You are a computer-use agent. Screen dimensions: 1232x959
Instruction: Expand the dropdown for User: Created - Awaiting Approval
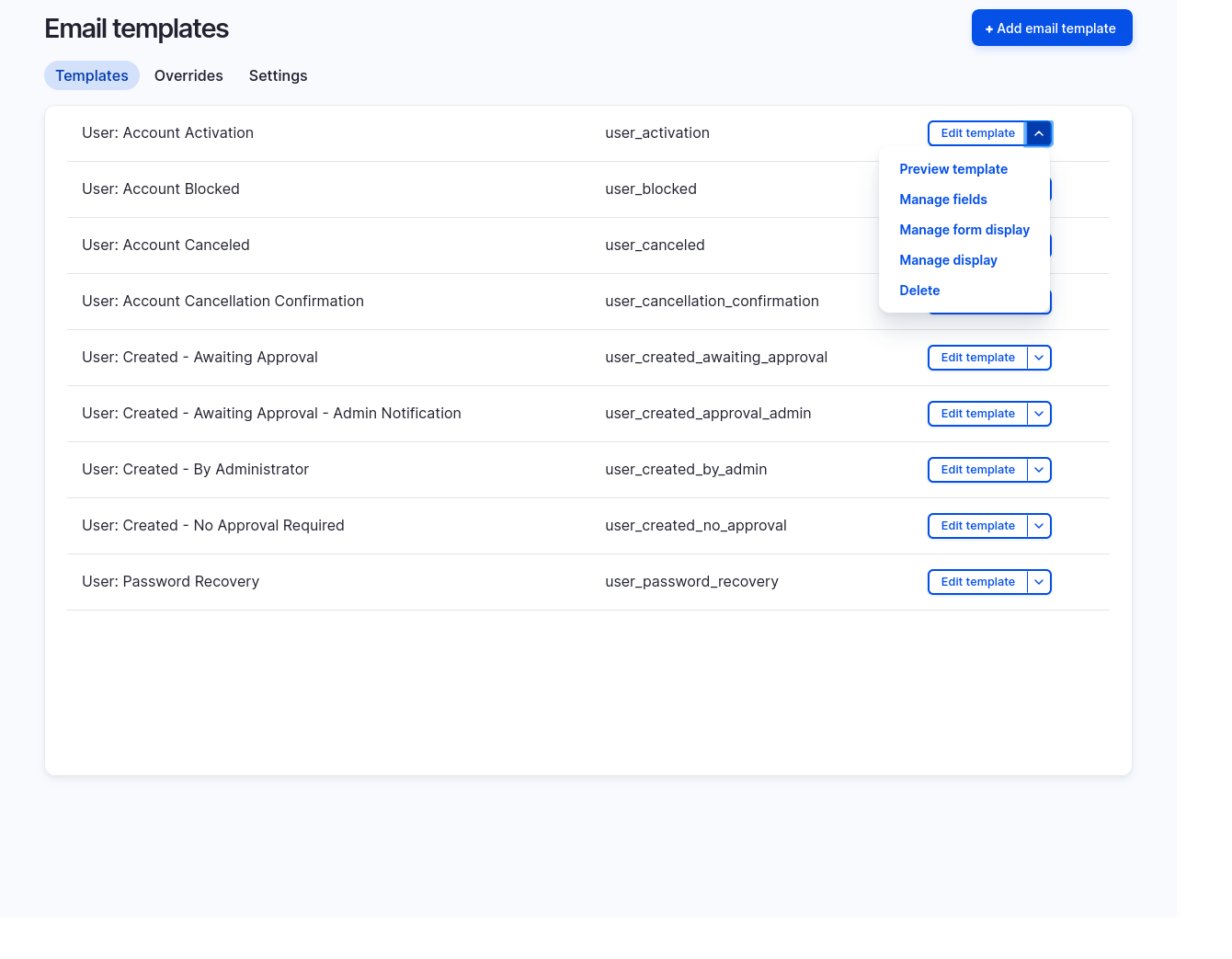tap(1039, 358)
